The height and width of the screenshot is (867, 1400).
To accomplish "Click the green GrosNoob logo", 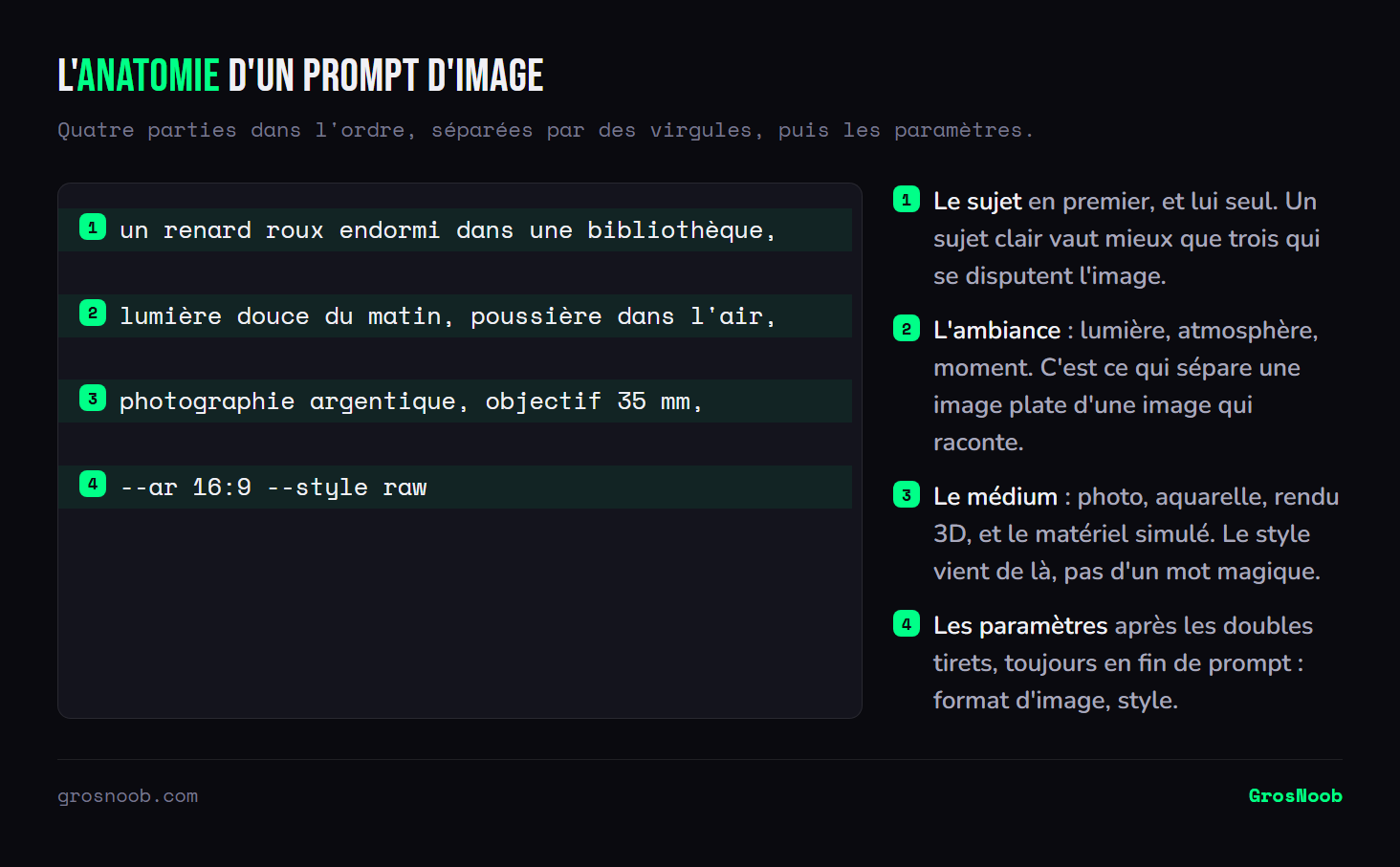I will (x=1295, y=796).
